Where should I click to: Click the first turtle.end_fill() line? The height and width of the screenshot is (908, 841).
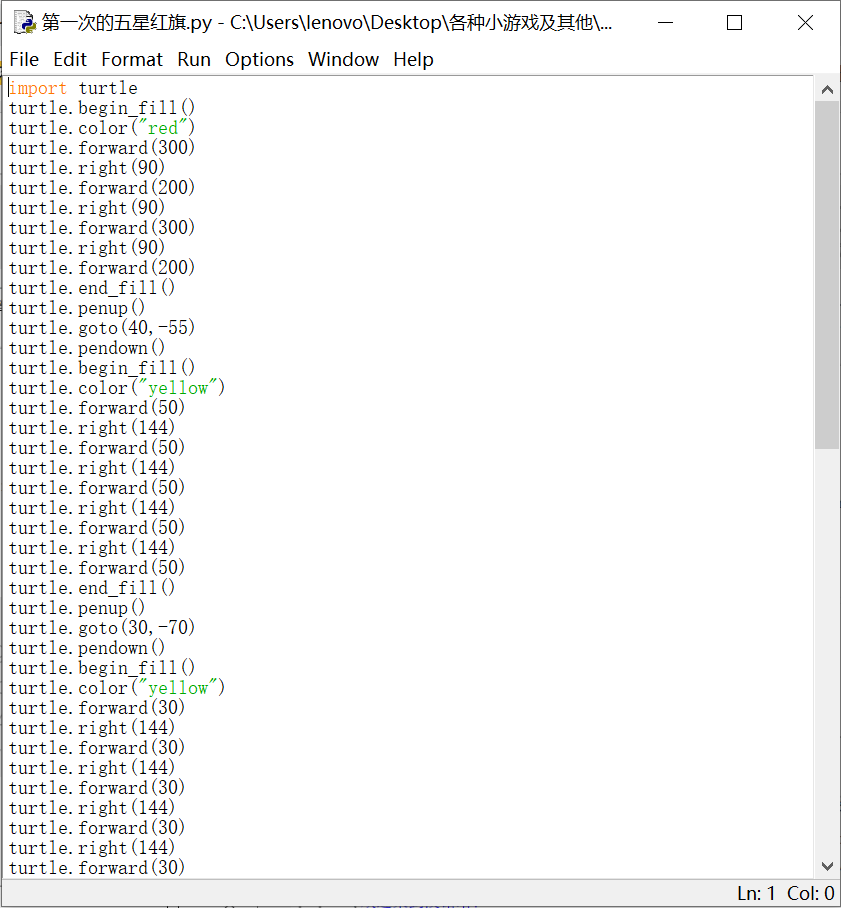pos(92,288)
